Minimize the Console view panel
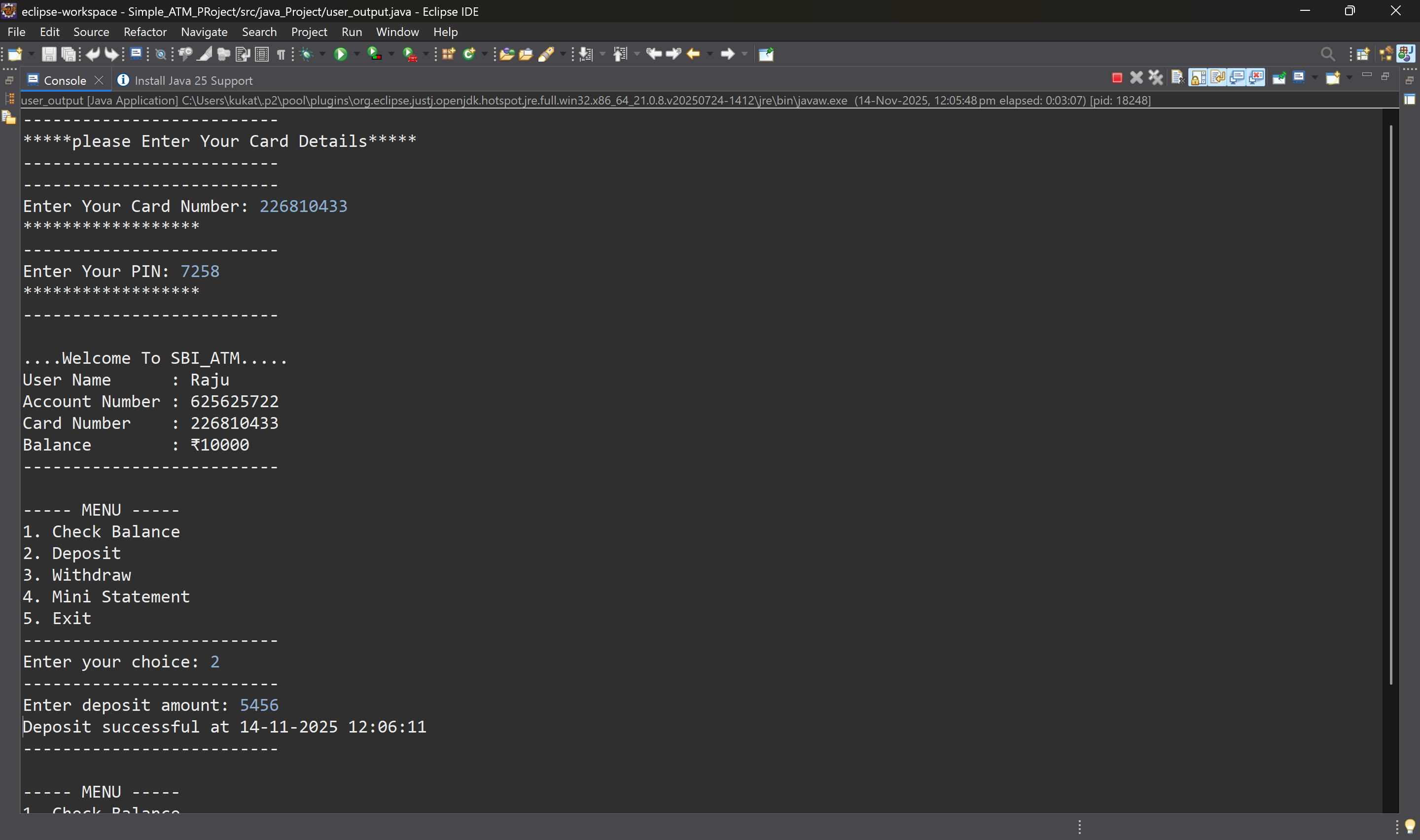 [x=1367, y=75]
